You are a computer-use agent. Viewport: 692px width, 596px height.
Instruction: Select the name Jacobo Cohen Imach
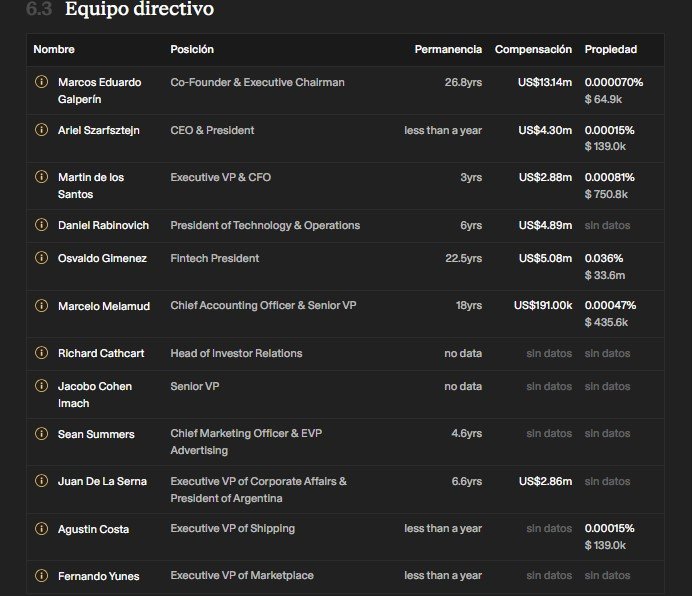[x=95, y=395]
